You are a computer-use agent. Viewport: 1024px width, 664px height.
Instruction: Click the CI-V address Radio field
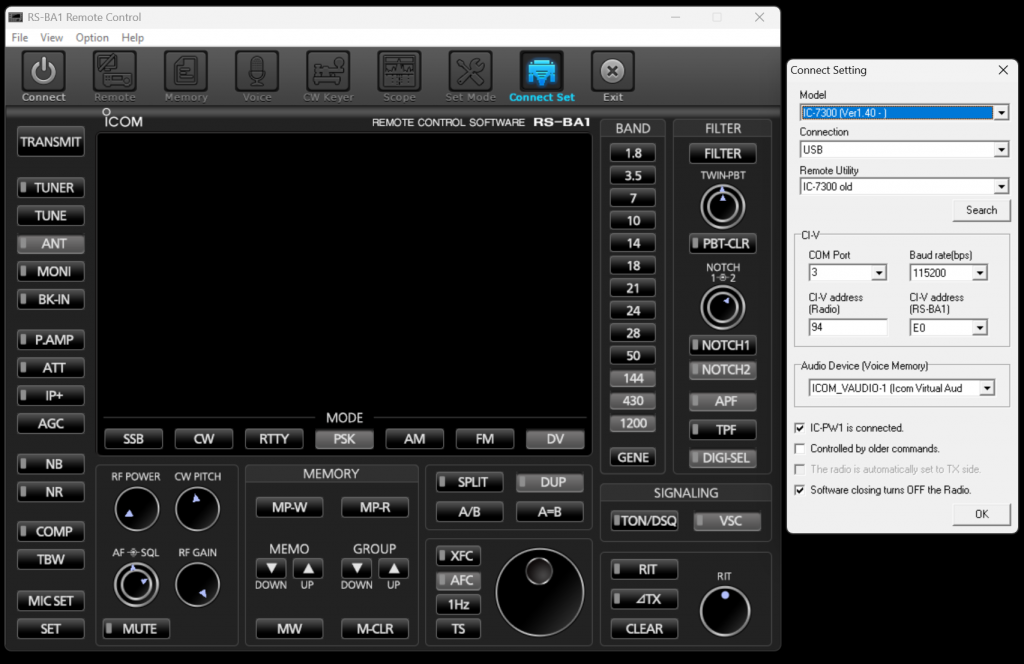pyautogui.click(x=847, y=328)
